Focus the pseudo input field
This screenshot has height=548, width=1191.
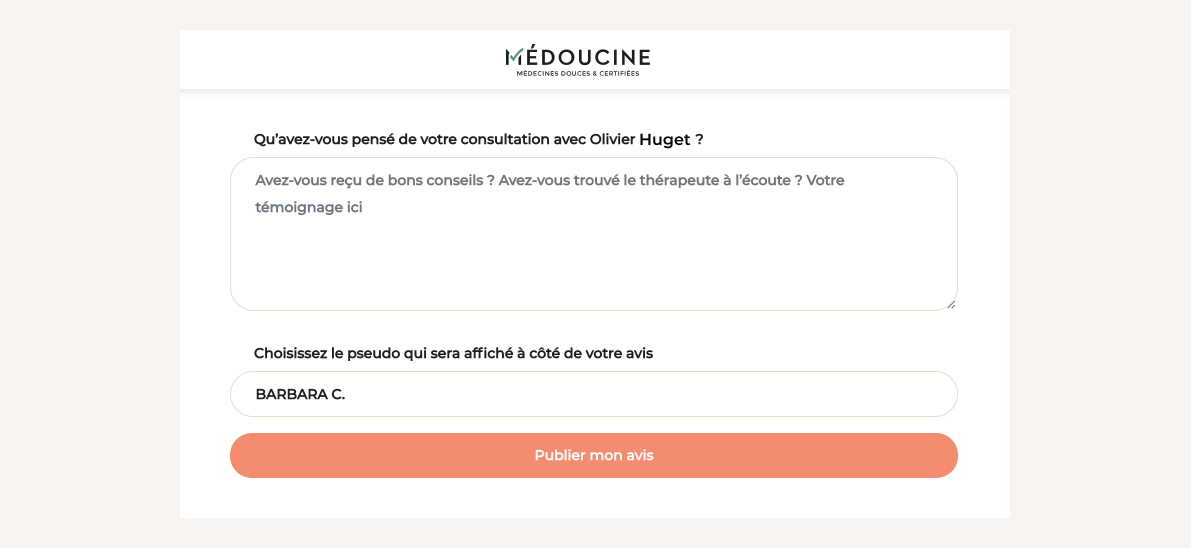point(593,394)
